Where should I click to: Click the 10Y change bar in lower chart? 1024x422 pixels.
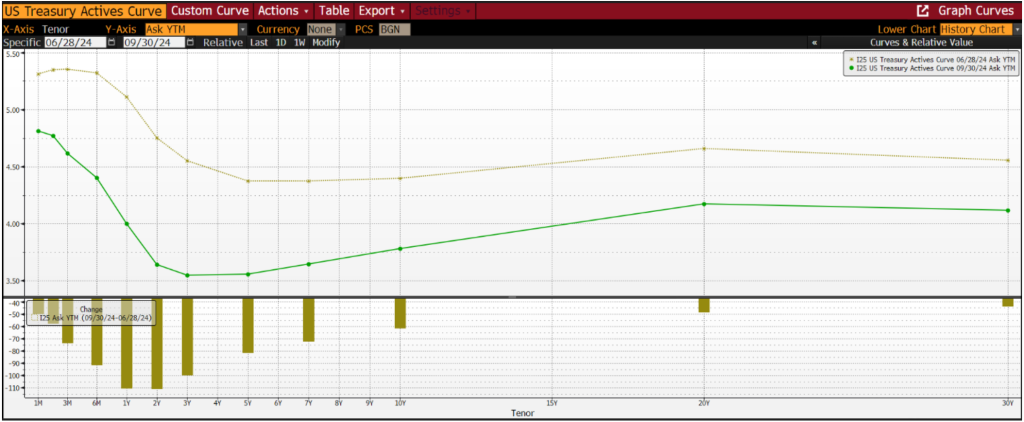click(400, 314)
